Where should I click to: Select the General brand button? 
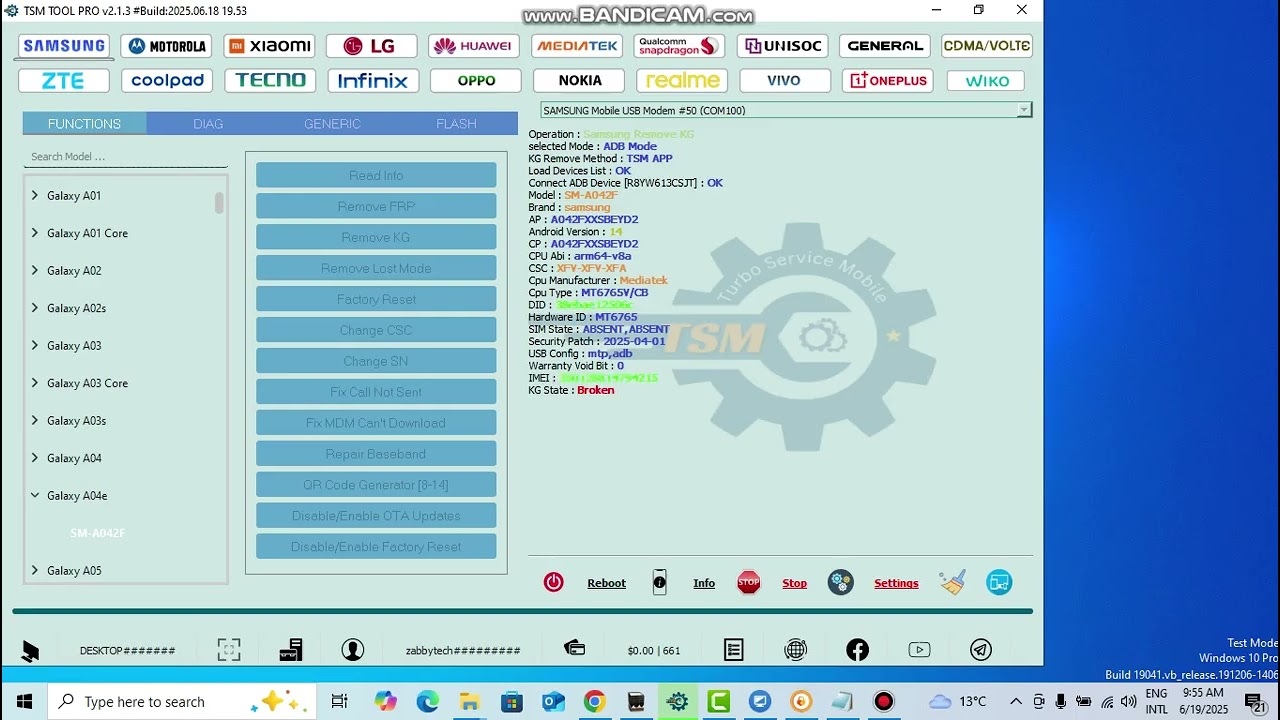[x=885, y=46]
